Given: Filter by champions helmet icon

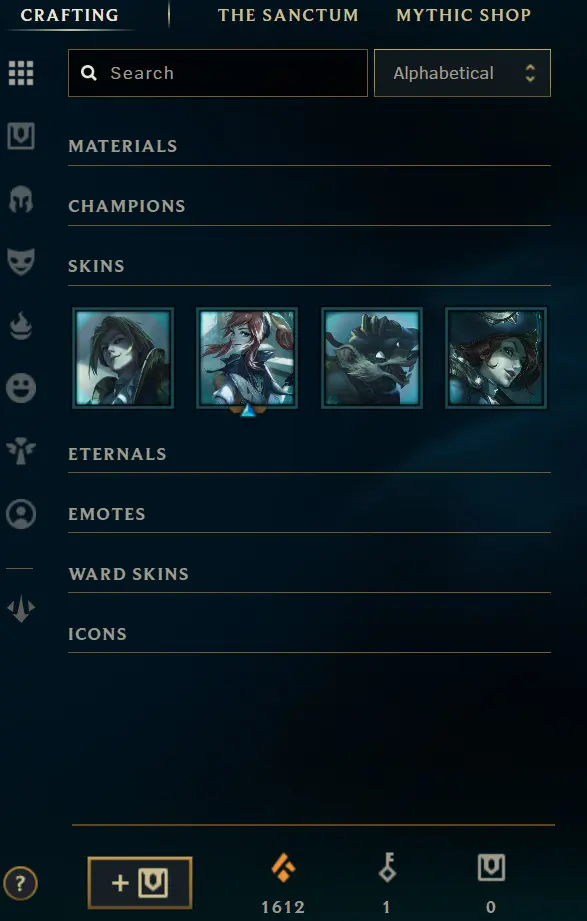Looking at the screenshot, I should tap(21, 200).
